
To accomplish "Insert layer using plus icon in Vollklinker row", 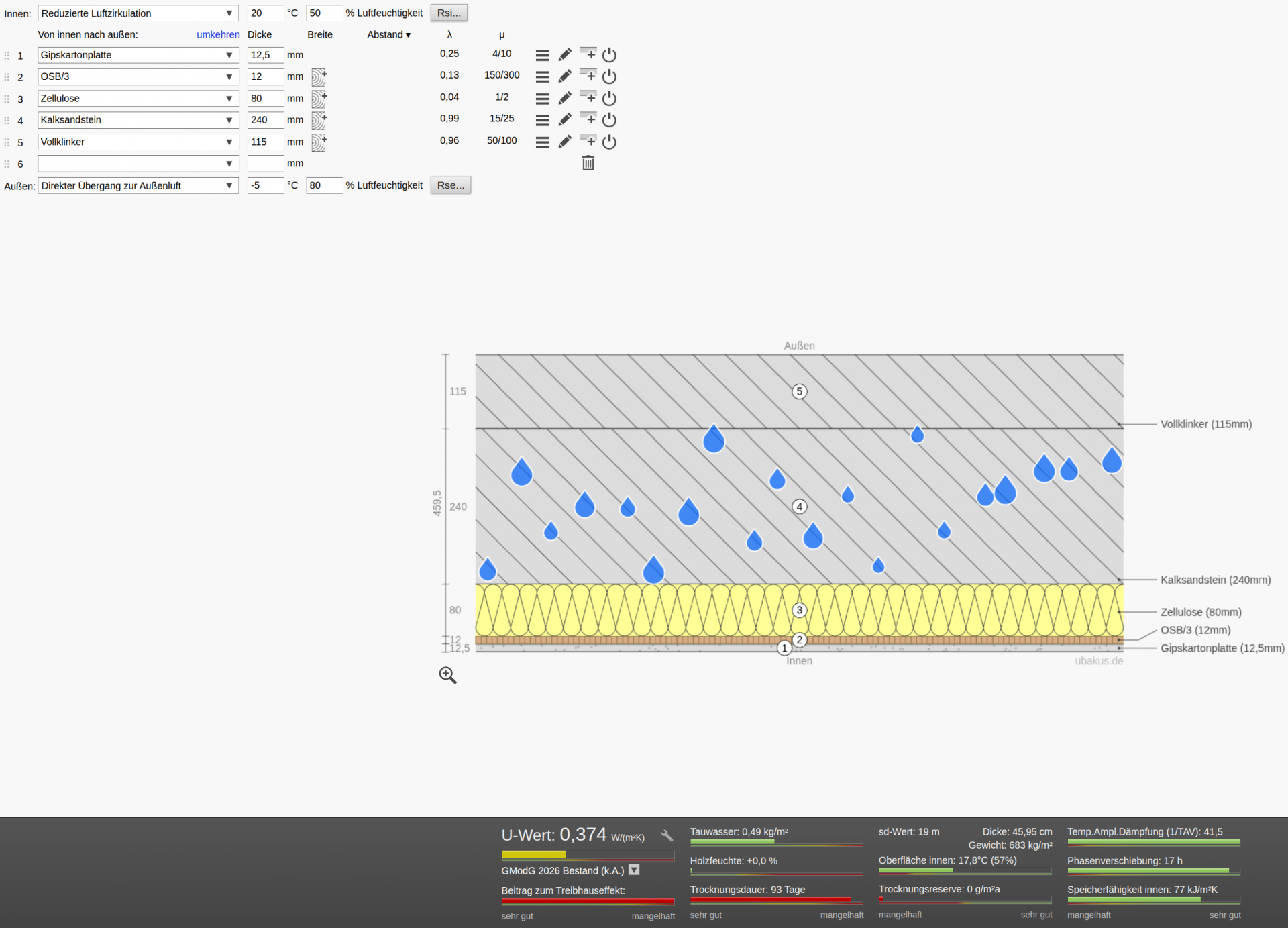I will 588,140.
